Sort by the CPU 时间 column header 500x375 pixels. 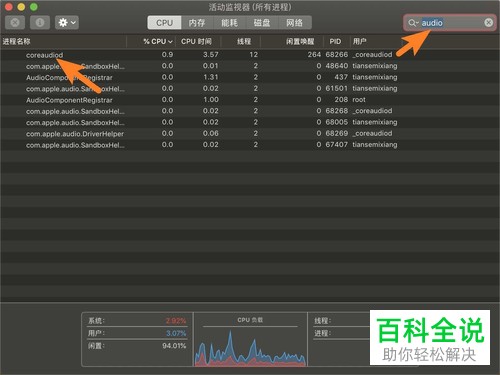197,41
